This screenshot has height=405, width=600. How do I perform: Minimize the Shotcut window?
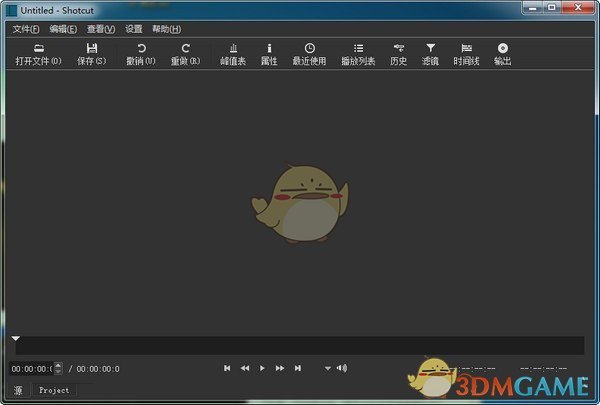(533, 7)
